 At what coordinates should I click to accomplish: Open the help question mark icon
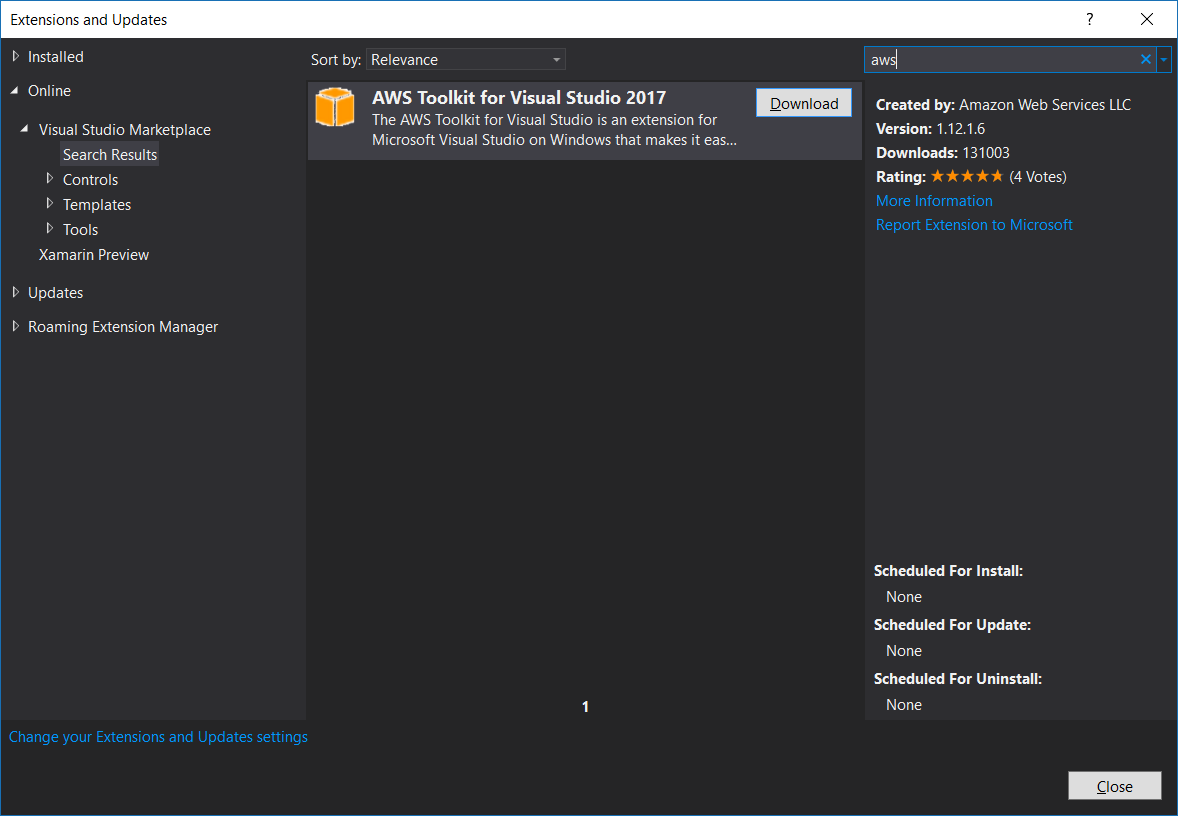tap(1090, 20)
